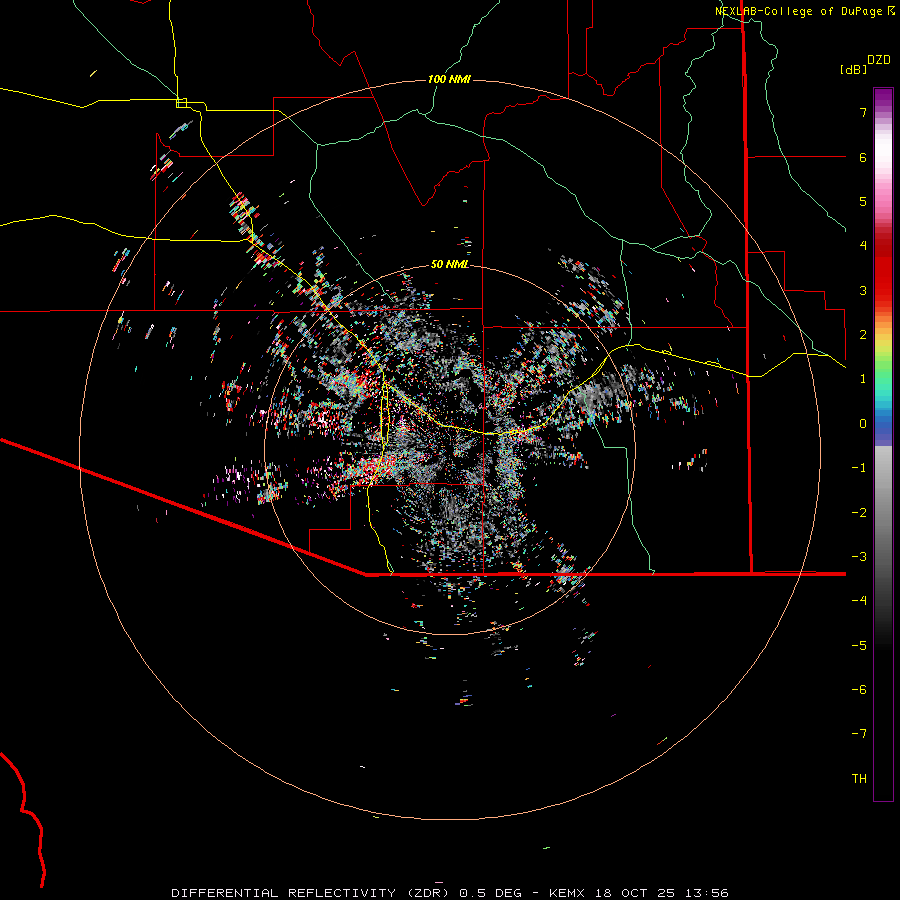Click the KEMX station identifier
900x900 pixels.
pos(568,892)
